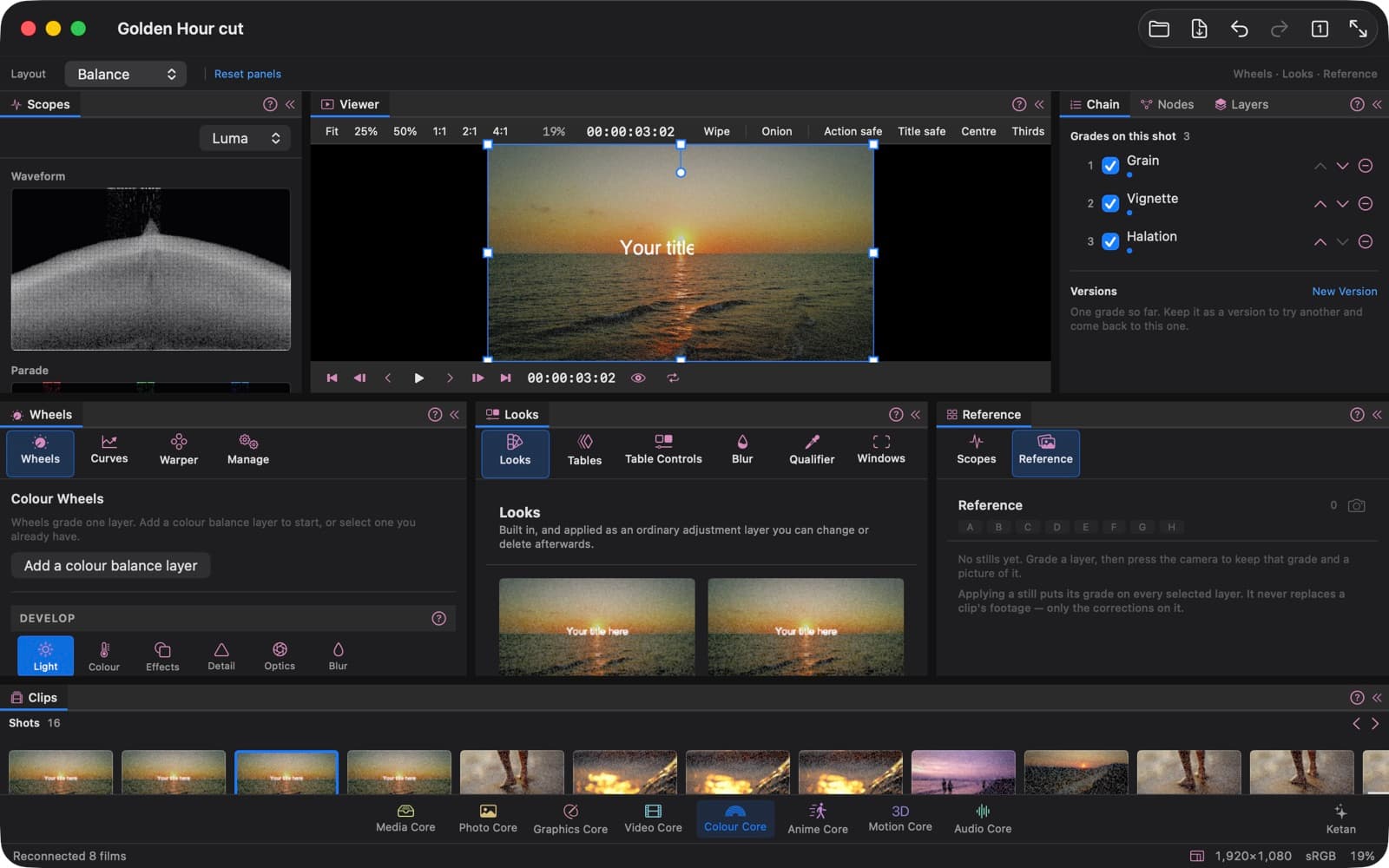
Task: Switch to Anime Core
Action: tap(818, 819)
